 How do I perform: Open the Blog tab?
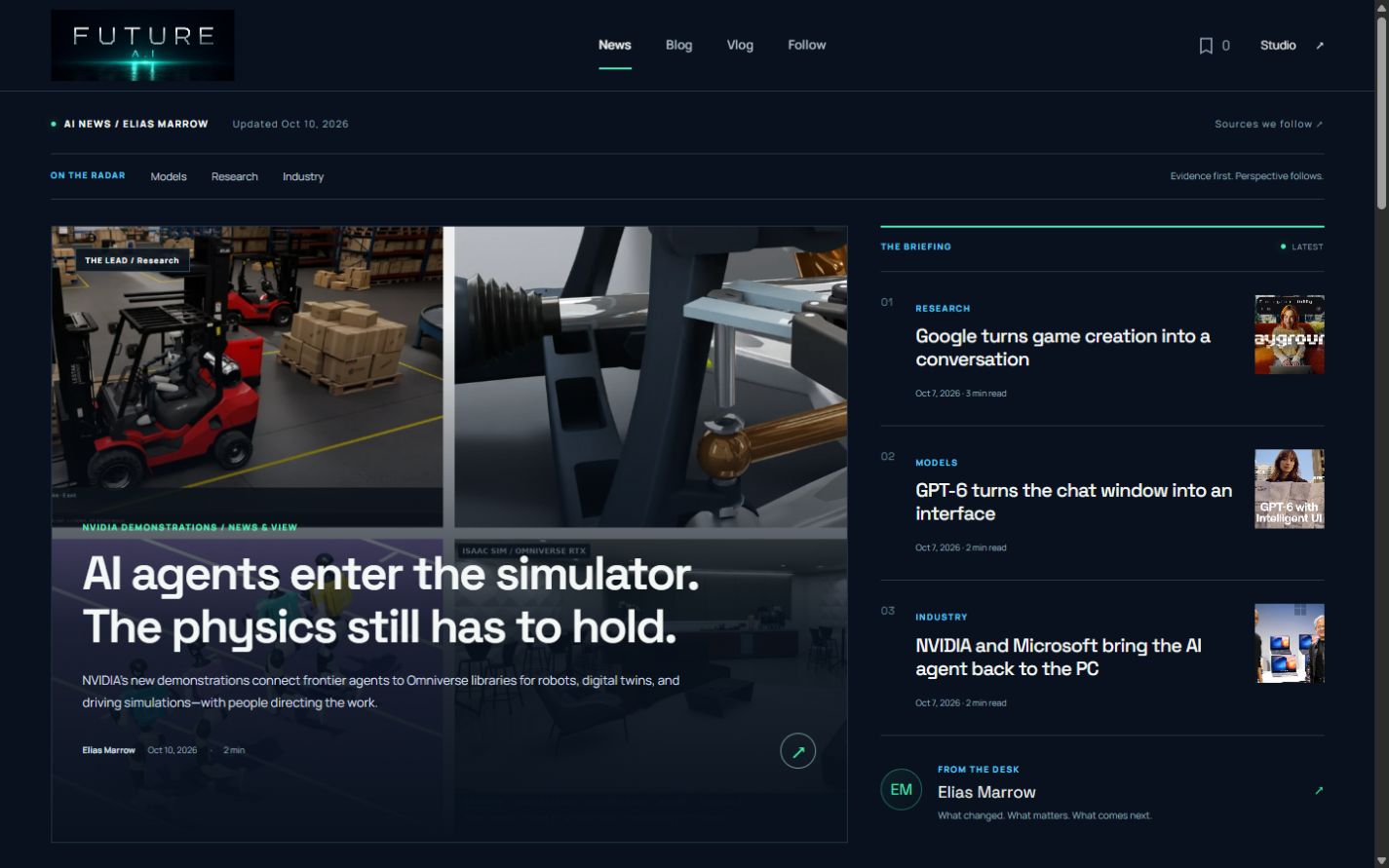point(679,45)
